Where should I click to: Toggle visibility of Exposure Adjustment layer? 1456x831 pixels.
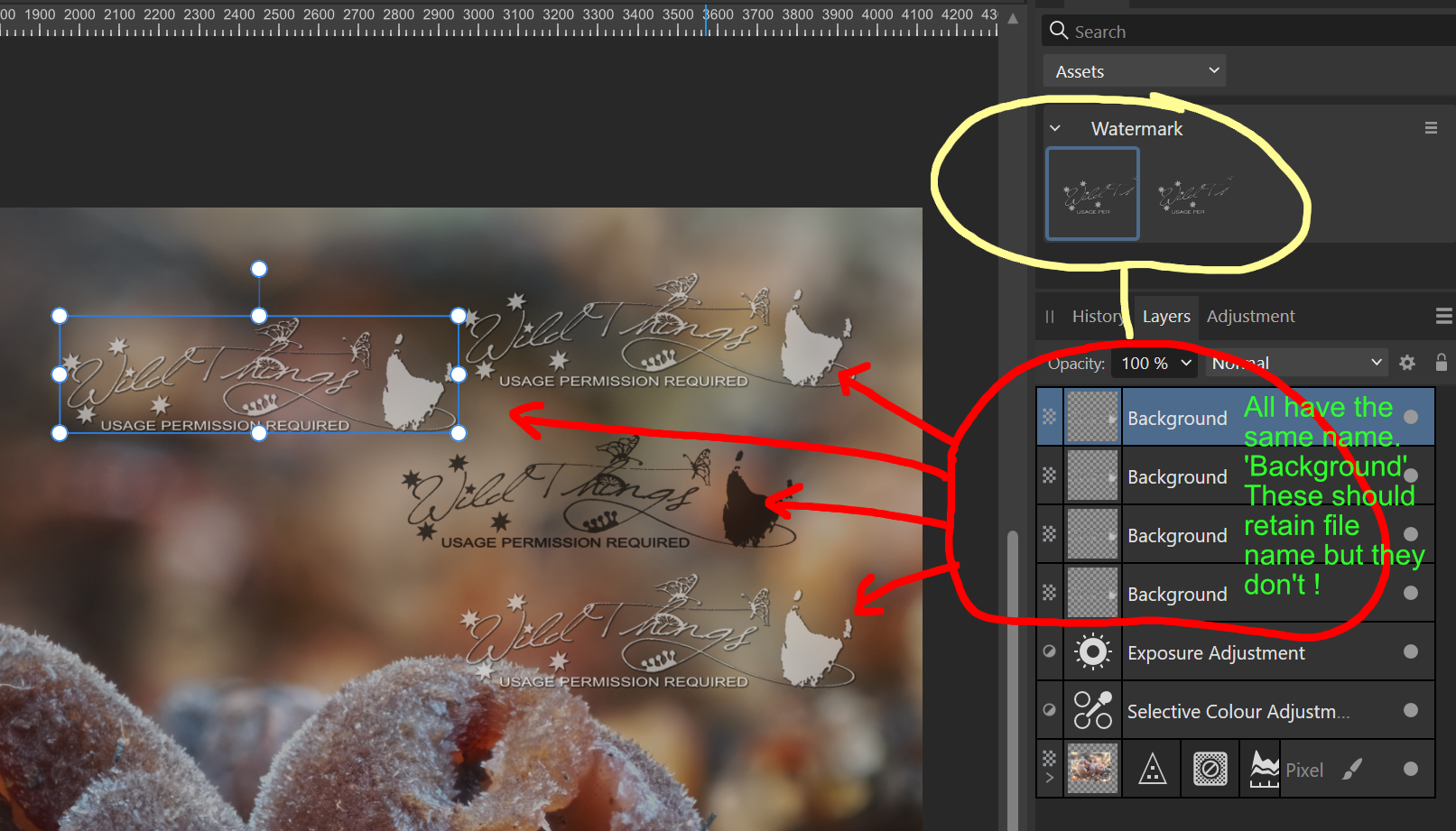click(x=1411, y=651)
